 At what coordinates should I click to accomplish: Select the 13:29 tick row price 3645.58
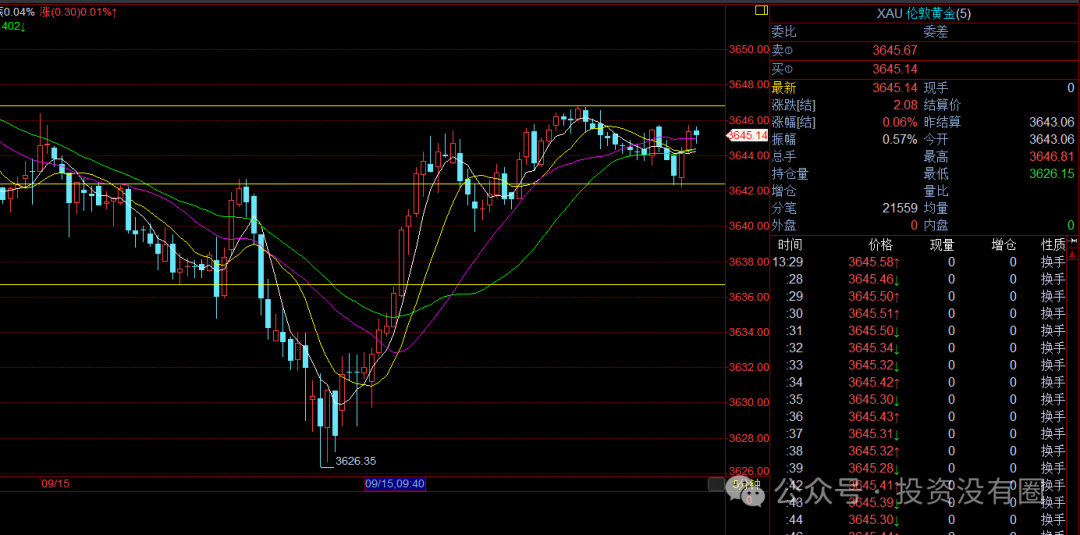pyautogui.click(x=874, y=262)
